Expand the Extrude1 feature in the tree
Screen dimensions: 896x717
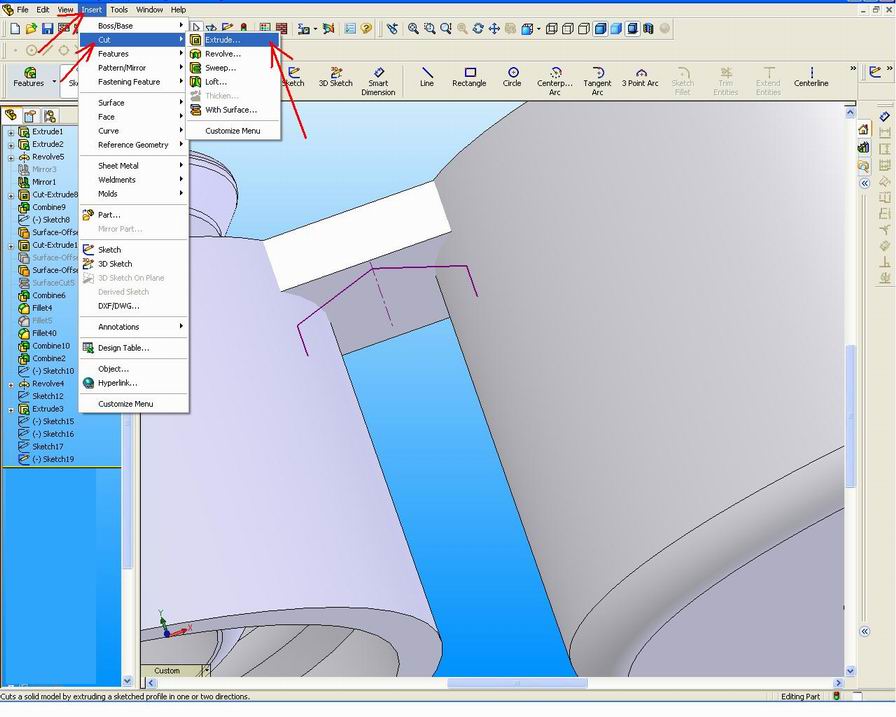tap(10, 131)
